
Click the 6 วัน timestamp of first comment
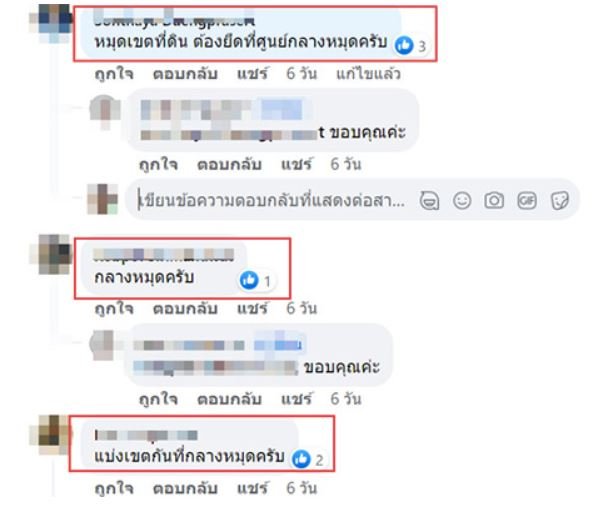tap(302, 73)
